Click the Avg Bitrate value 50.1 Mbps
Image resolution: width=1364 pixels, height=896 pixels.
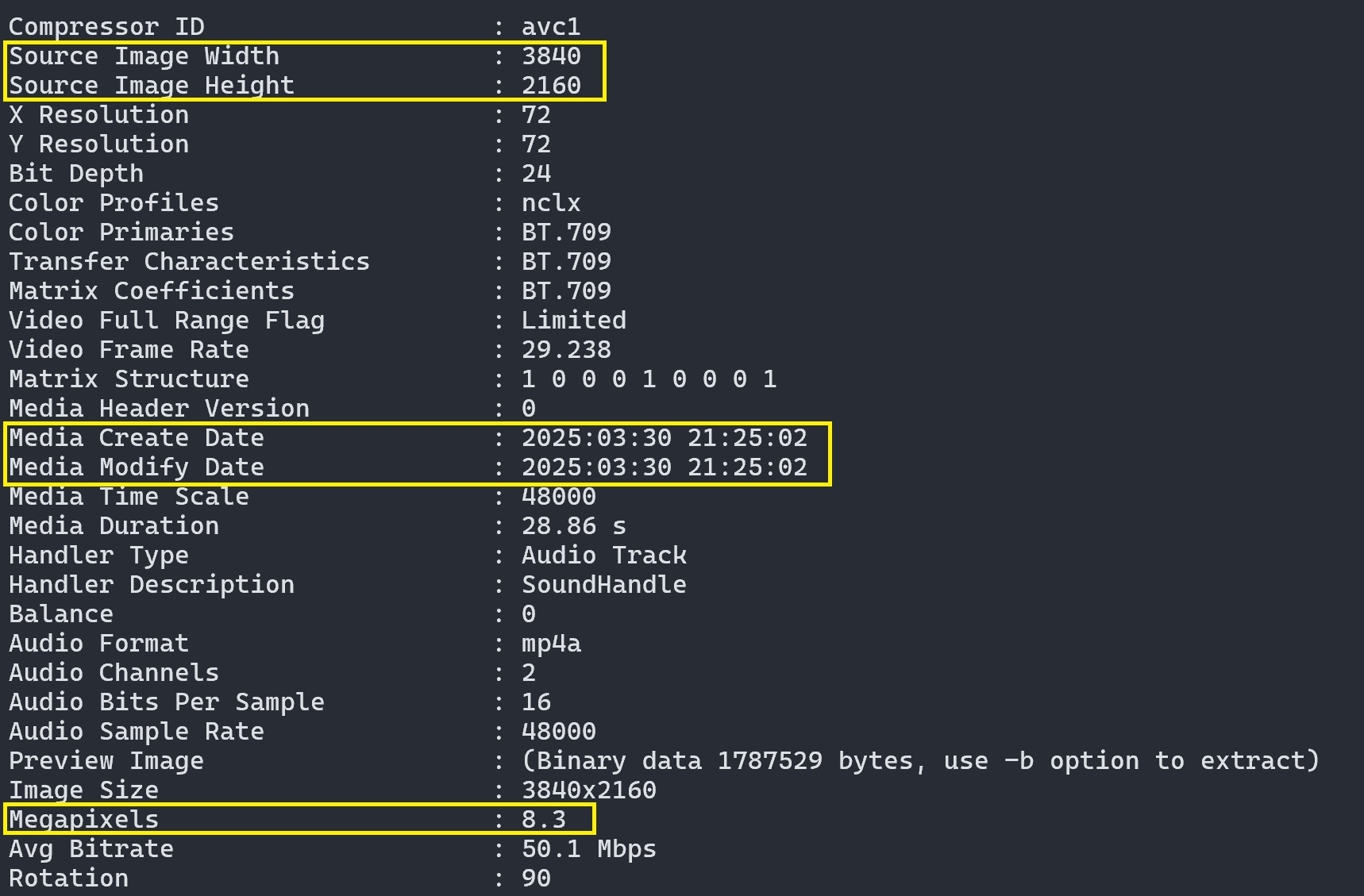[588, 849]
